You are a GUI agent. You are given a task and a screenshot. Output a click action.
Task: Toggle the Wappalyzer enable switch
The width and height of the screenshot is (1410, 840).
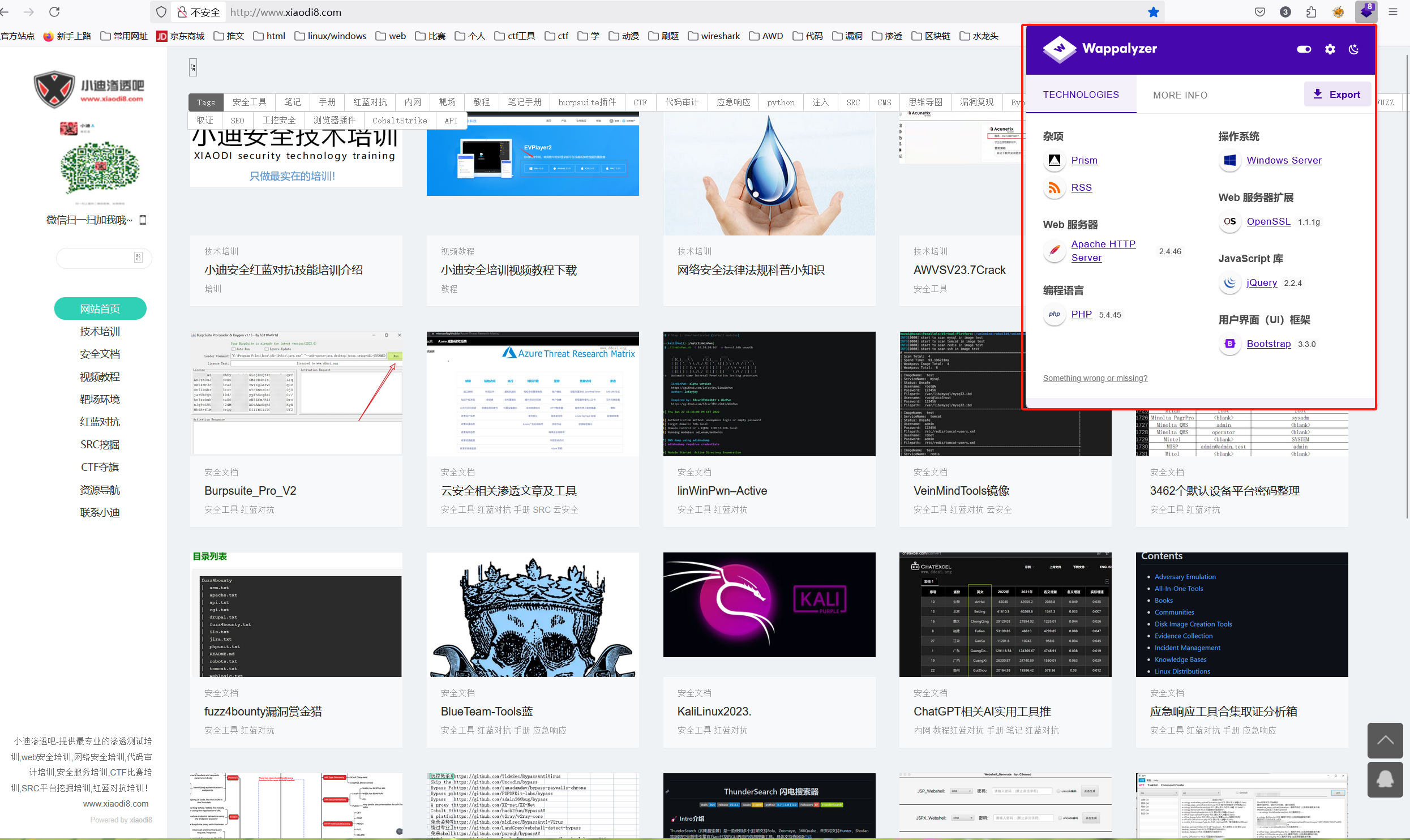pos(1304,49)
